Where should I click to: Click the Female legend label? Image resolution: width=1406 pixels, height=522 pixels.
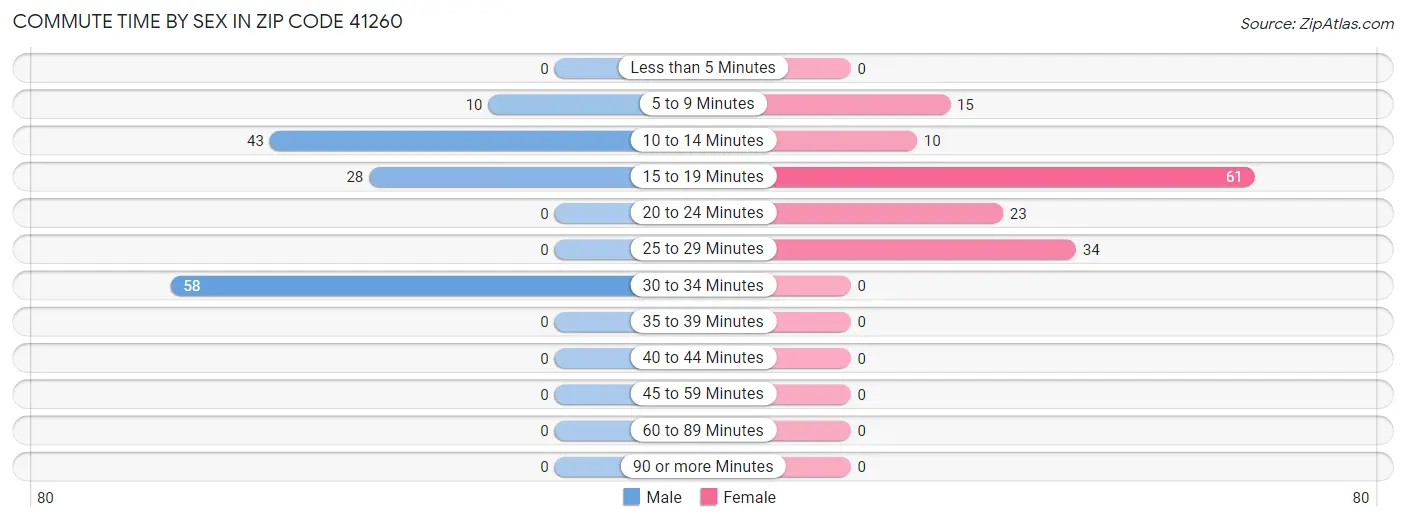tap(749, 497)
